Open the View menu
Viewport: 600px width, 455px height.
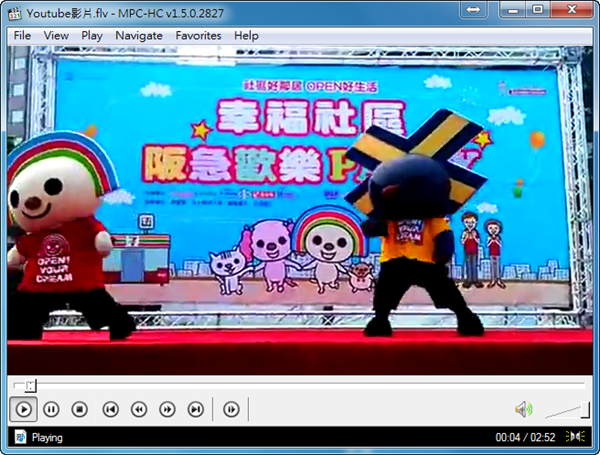[x=56, y=35]
